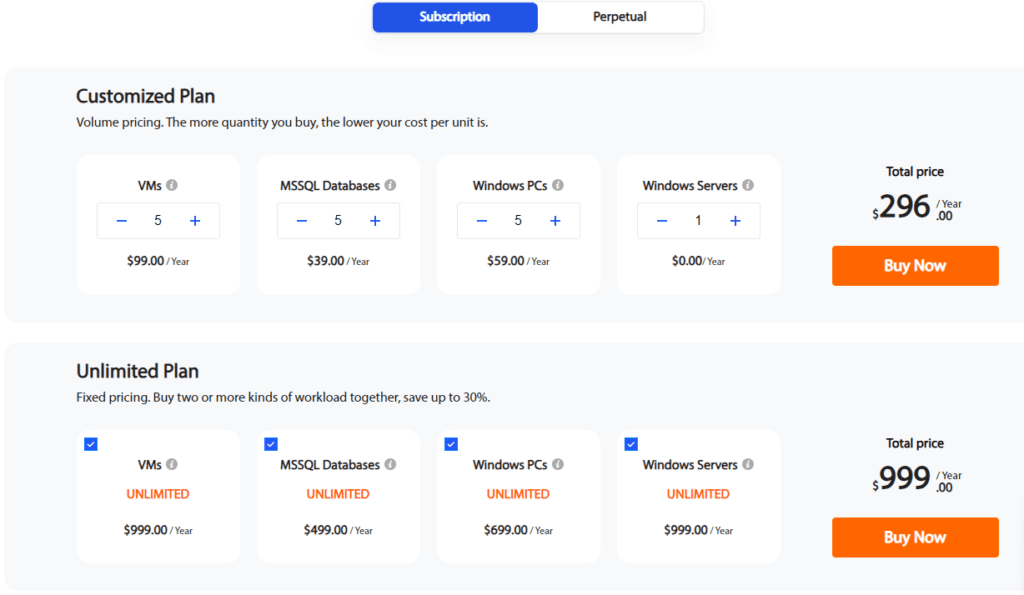The height and width of the screenshot is (595, 1024).
Task: Open the VMs info icon in Customized Plan
Action: 172,185
